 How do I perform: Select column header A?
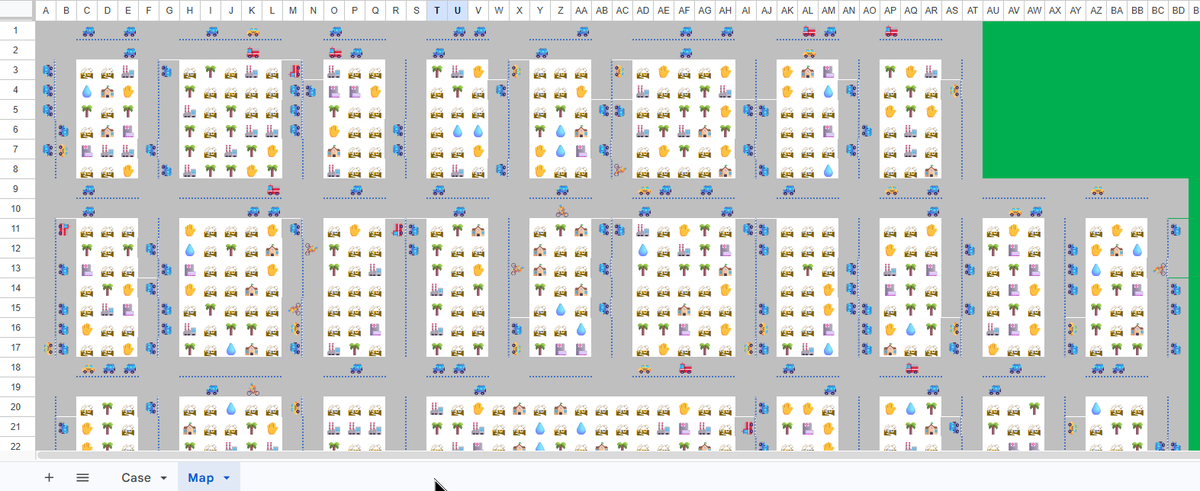pyautogui.click(x=47, y=10)
